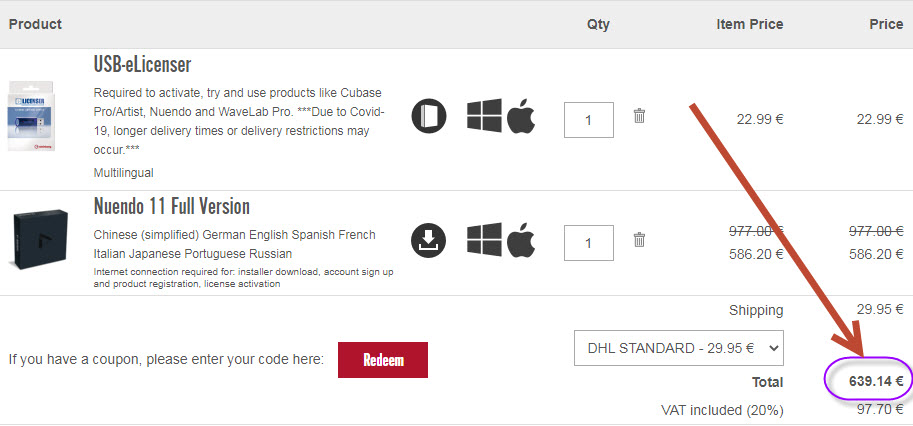Click the circled total 639.14 € amount
Viewport: 913px width, 426px height.
click(x=868, y=380)
